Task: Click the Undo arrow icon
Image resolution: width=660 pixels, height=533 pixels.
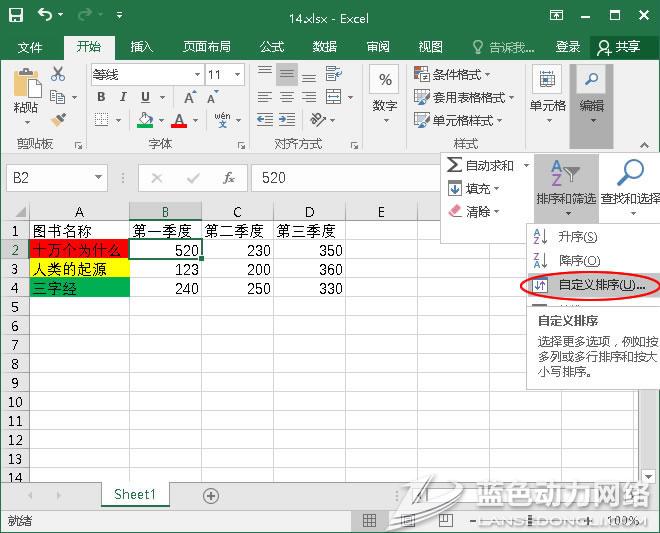Action: click(x=45, y=15)
